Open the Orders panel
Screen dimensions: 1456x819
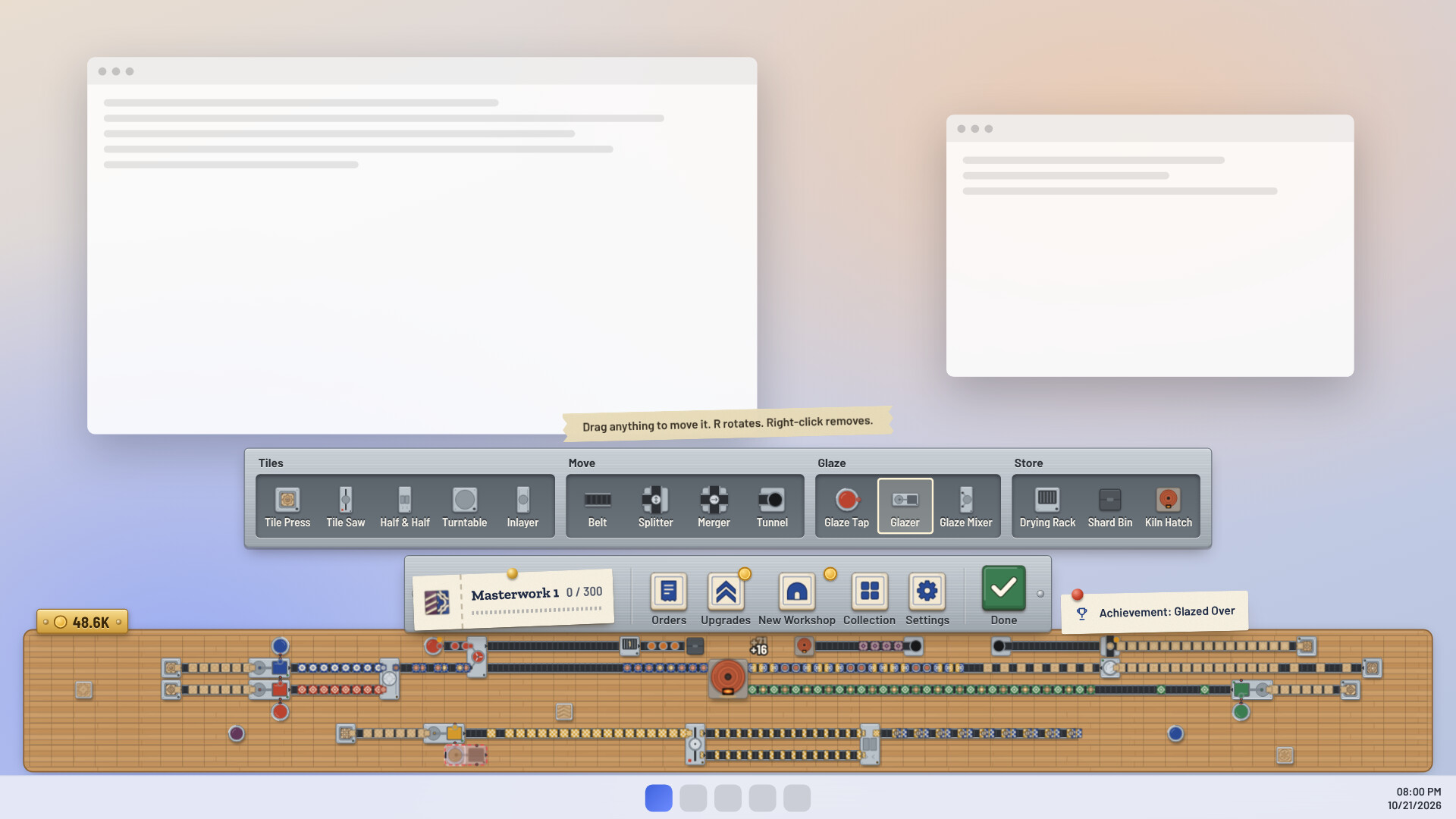point(669,599)
